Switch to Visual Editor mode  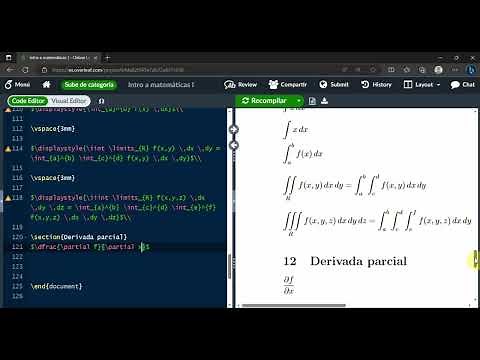69,101
